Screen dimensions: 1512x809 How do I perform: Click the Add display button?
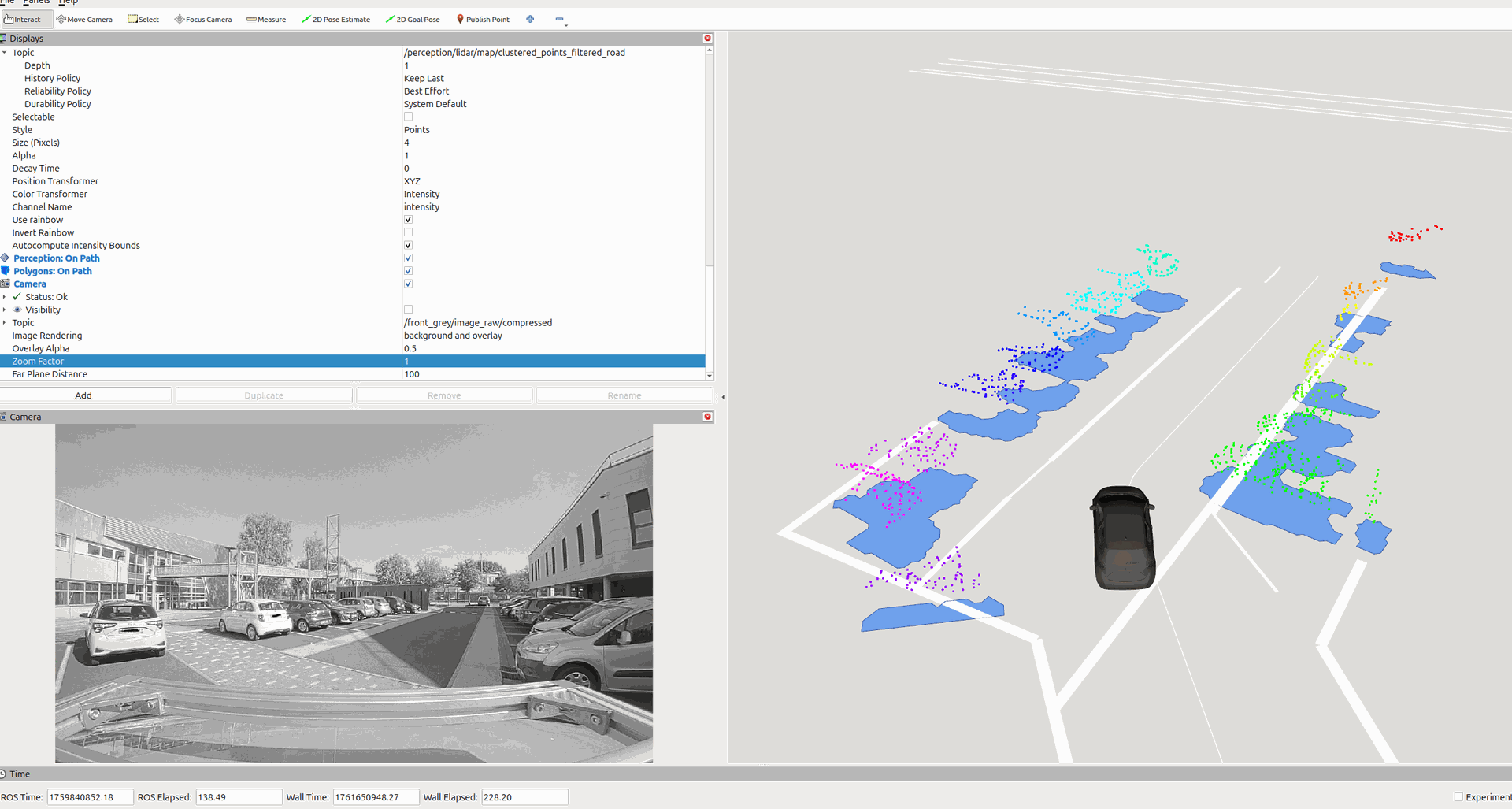coord(84,395)
